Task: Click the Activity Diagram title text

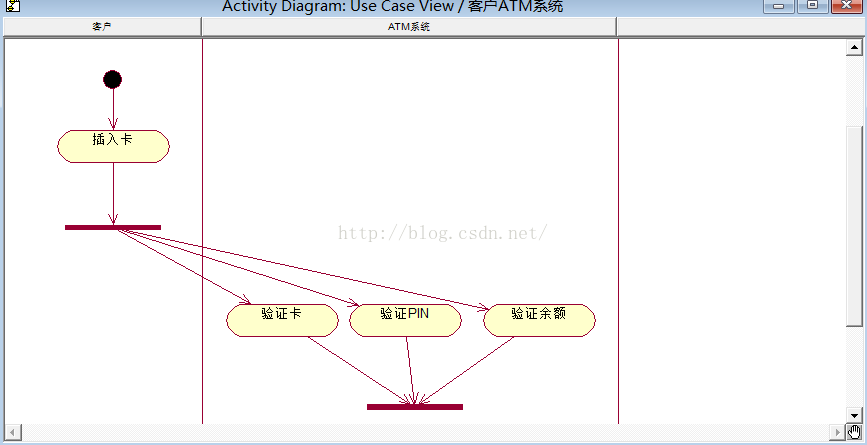Action: pyautogui.click(x=393, y=7)
